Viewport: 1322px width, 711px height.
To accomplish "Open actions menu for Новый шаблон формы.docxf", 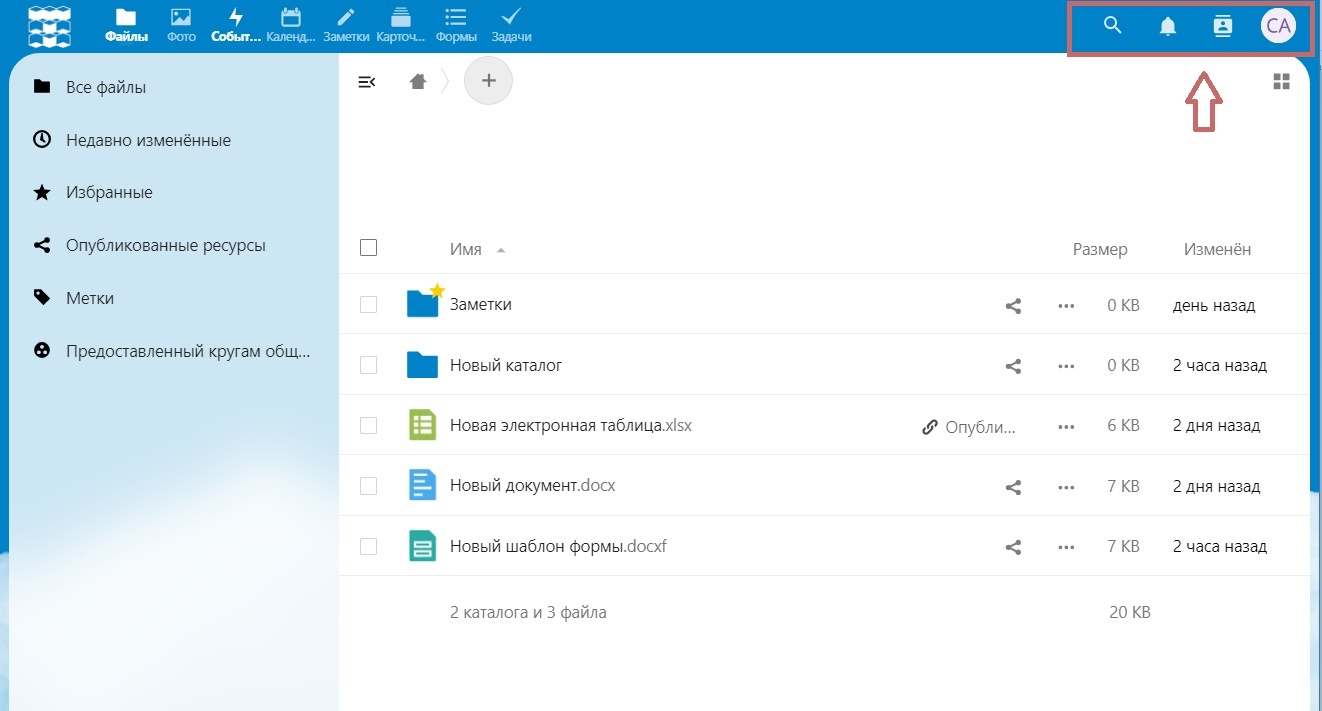I will pos(1065,548).
